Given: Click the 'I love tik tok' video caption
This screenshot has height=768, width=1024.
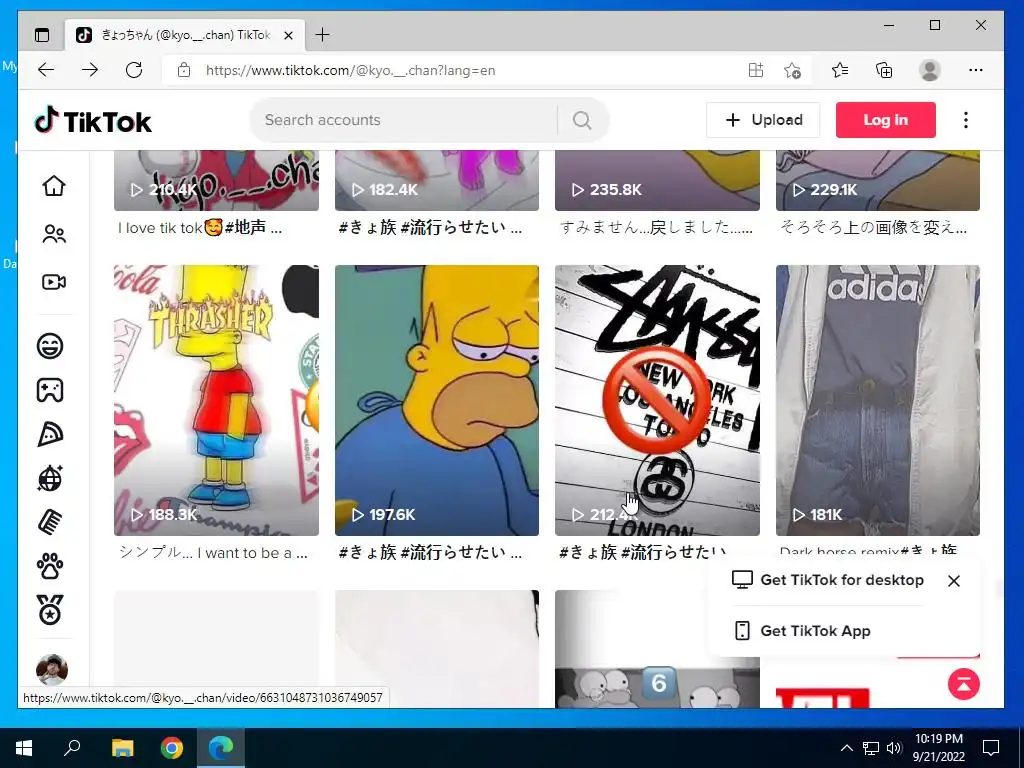Looking at the screenshot, I should tap(200, 228).
